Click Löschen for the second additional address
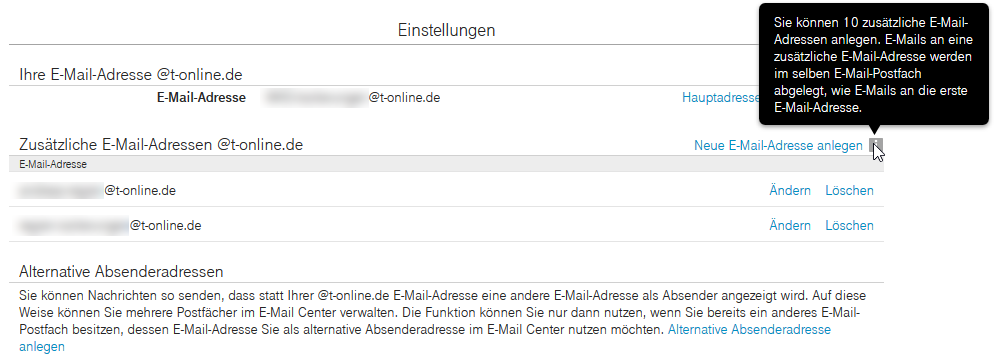Image resolution: width=996 pixels, height=362 pixels. [849, 225]
